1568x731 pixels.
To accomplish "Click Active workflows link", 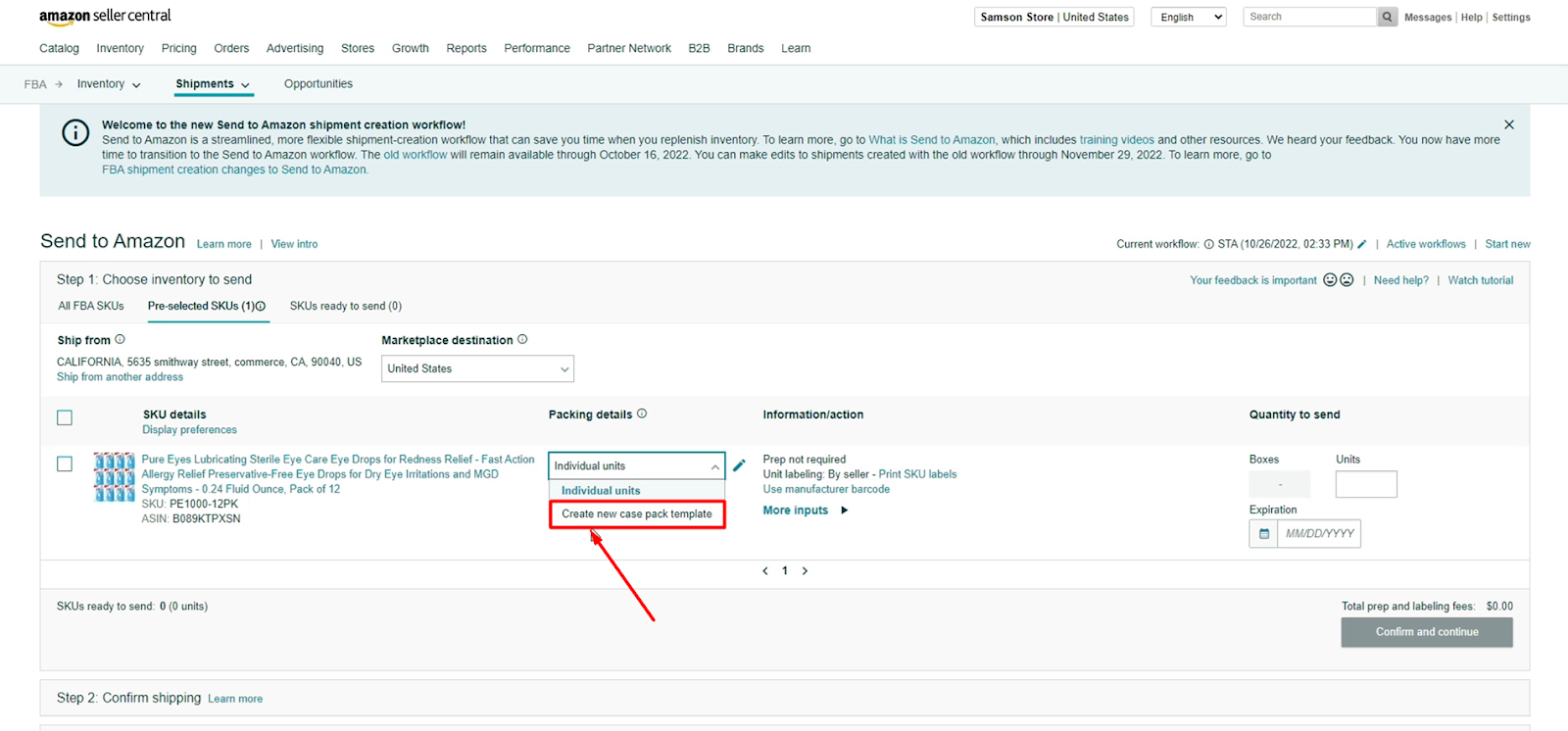I will (x=1426, y=244).
